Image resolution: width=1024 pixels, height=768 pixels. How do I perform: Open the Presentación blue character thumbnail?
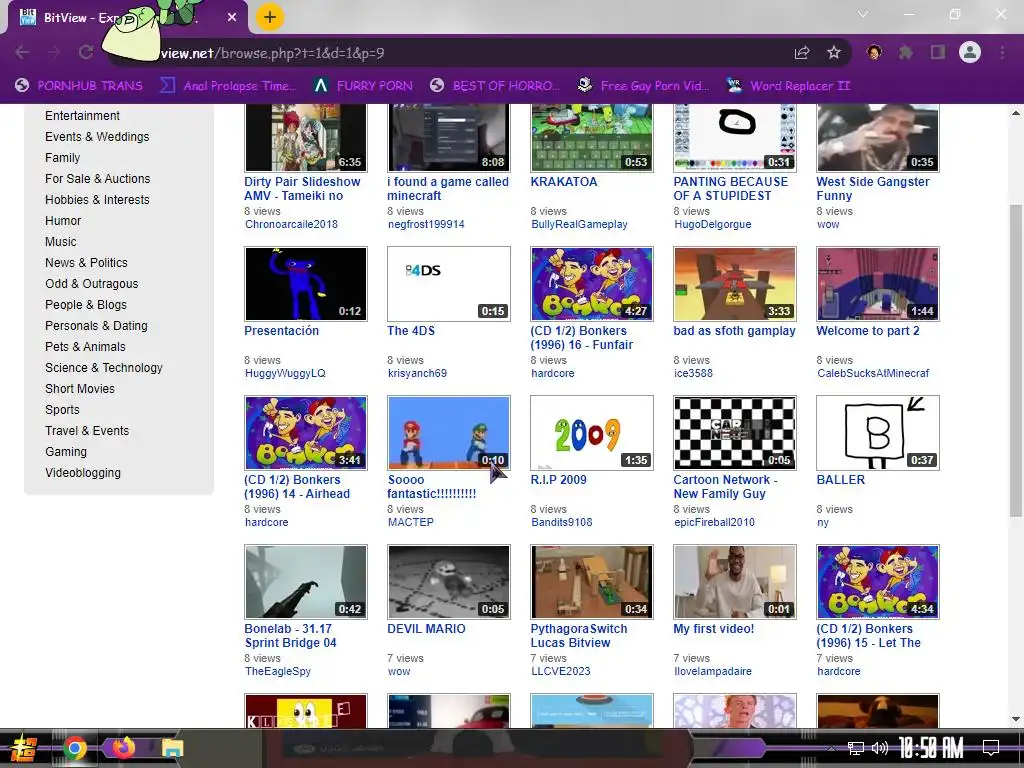tap(306, 283)
